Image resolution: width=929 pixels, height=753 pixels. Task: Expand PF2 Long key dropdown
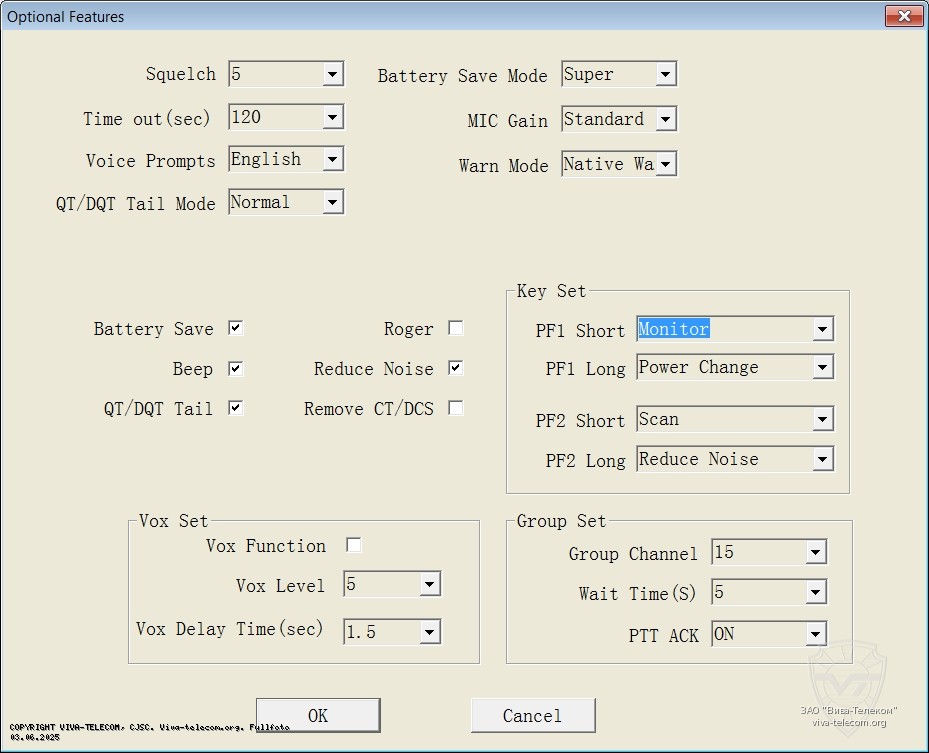(x=822, y=460)
